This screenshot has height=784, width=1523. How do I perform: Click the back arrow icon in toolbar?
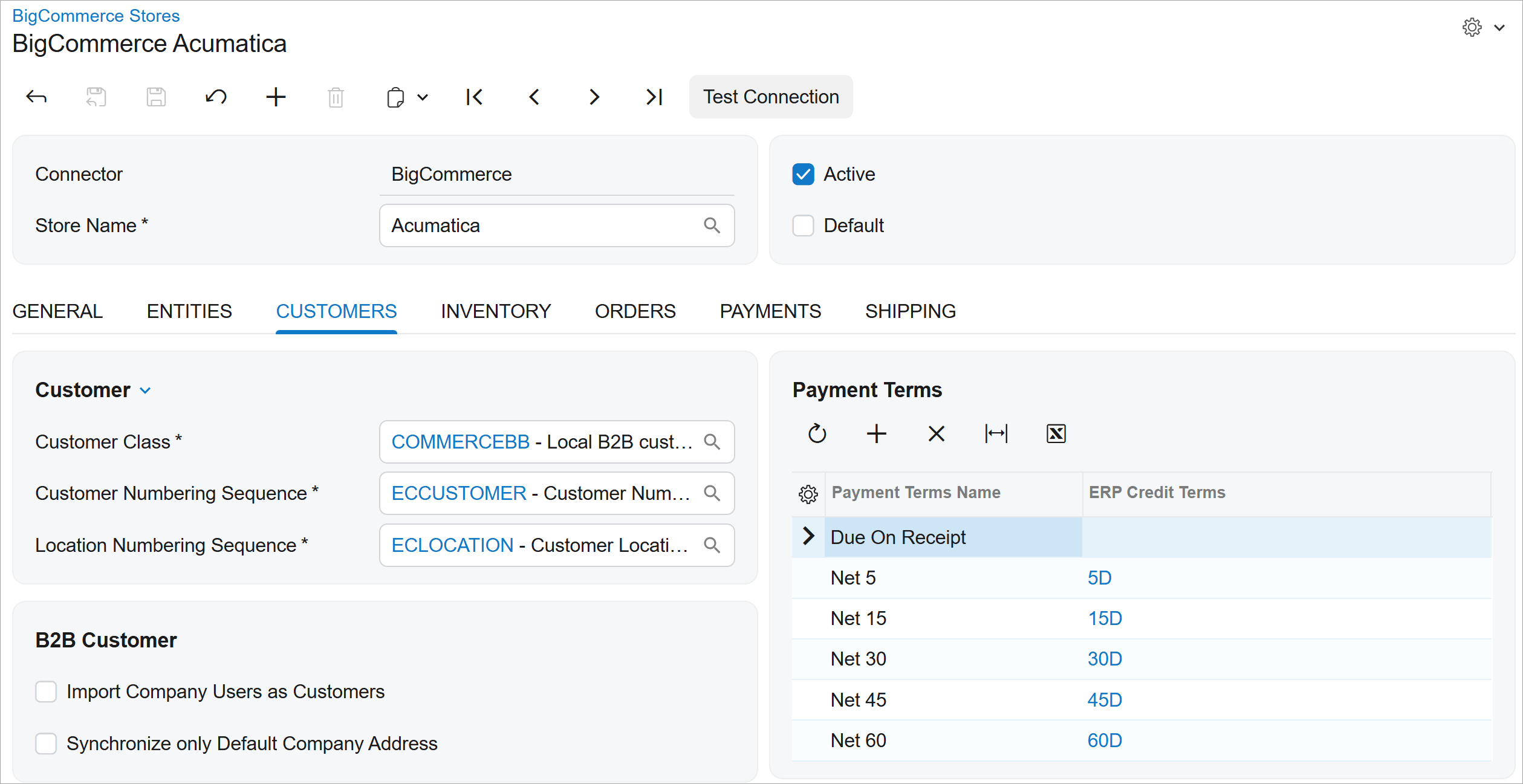(36, 97)
